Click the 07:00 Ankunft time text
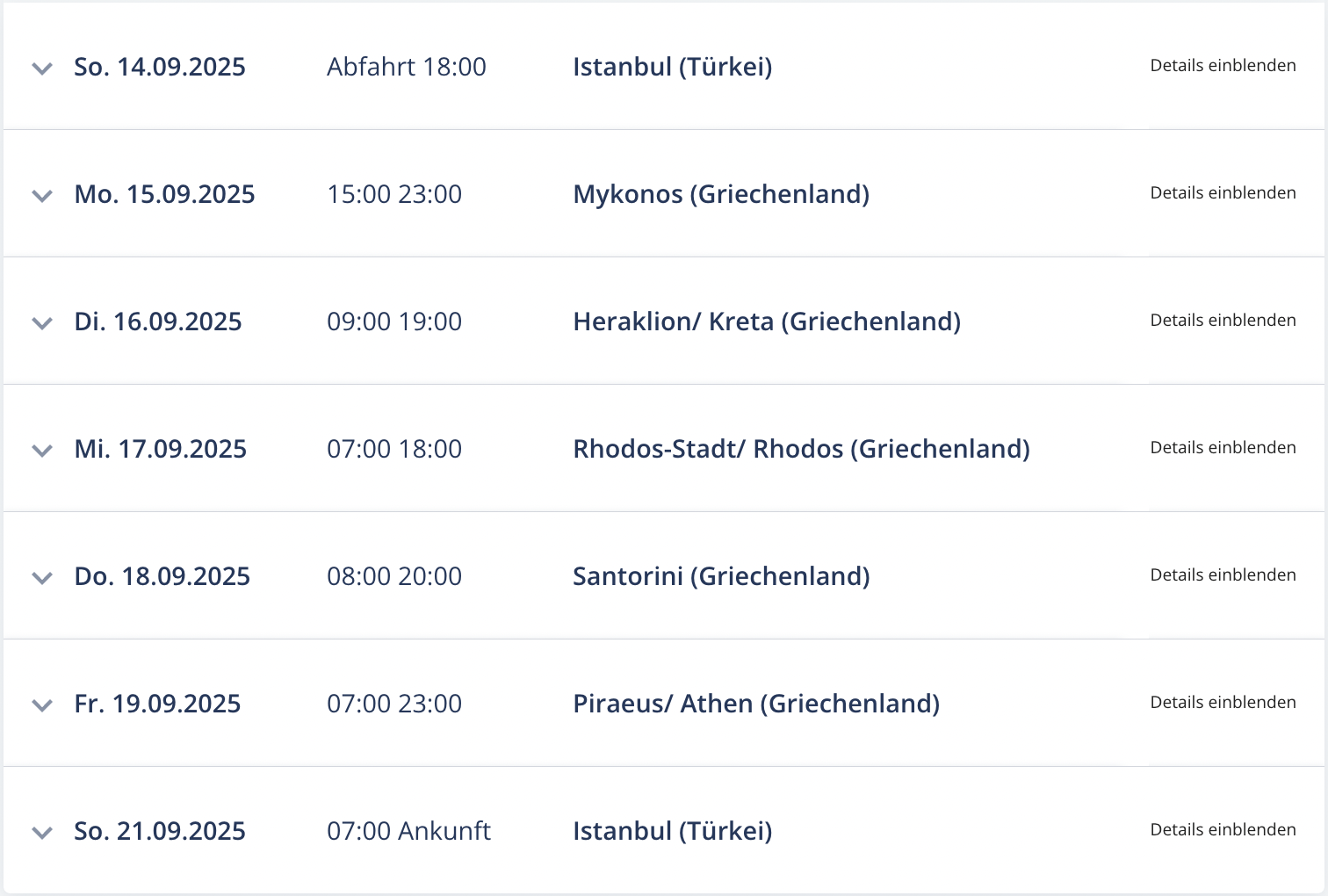This screenshot has width=1328, height=896. tap(408, 831)
